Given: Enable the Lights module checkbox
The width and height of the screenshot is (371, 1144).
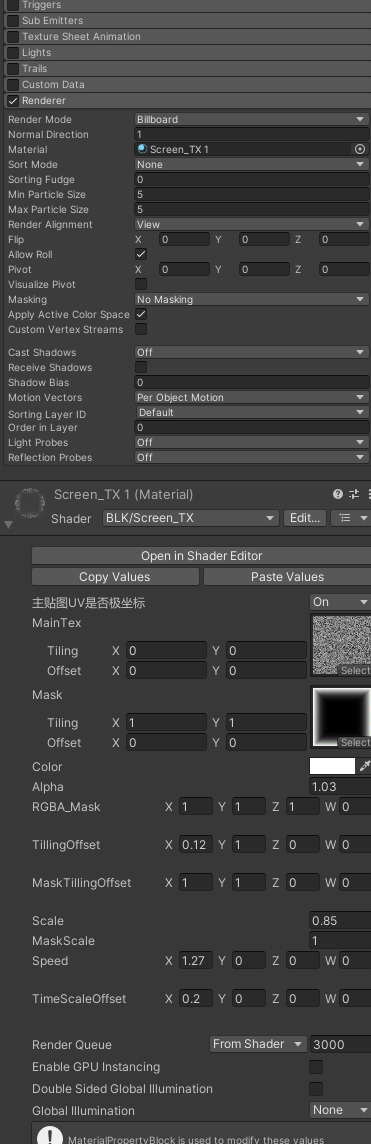Looking at the screenshot, I should tap(13, 53).
